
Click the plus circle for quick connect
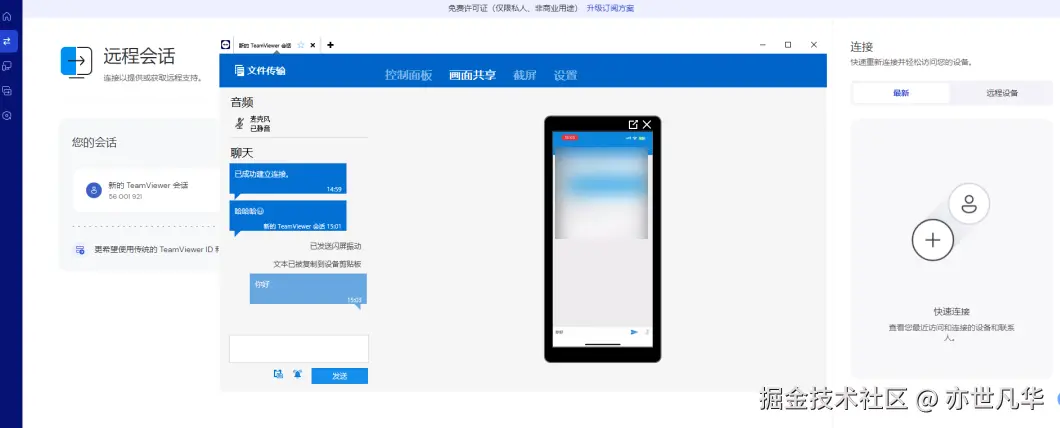point(932,240)
